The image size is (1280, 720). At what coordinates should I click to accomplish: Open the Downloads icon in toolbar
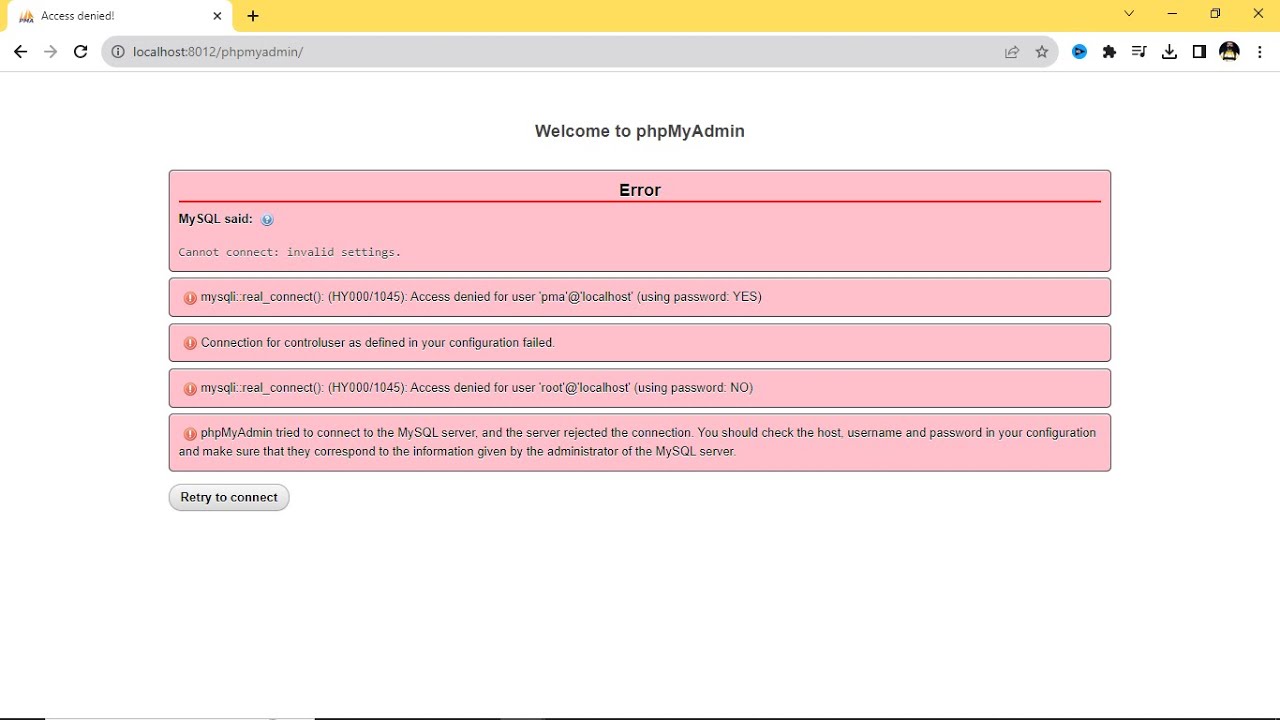tap(1169, 51)
